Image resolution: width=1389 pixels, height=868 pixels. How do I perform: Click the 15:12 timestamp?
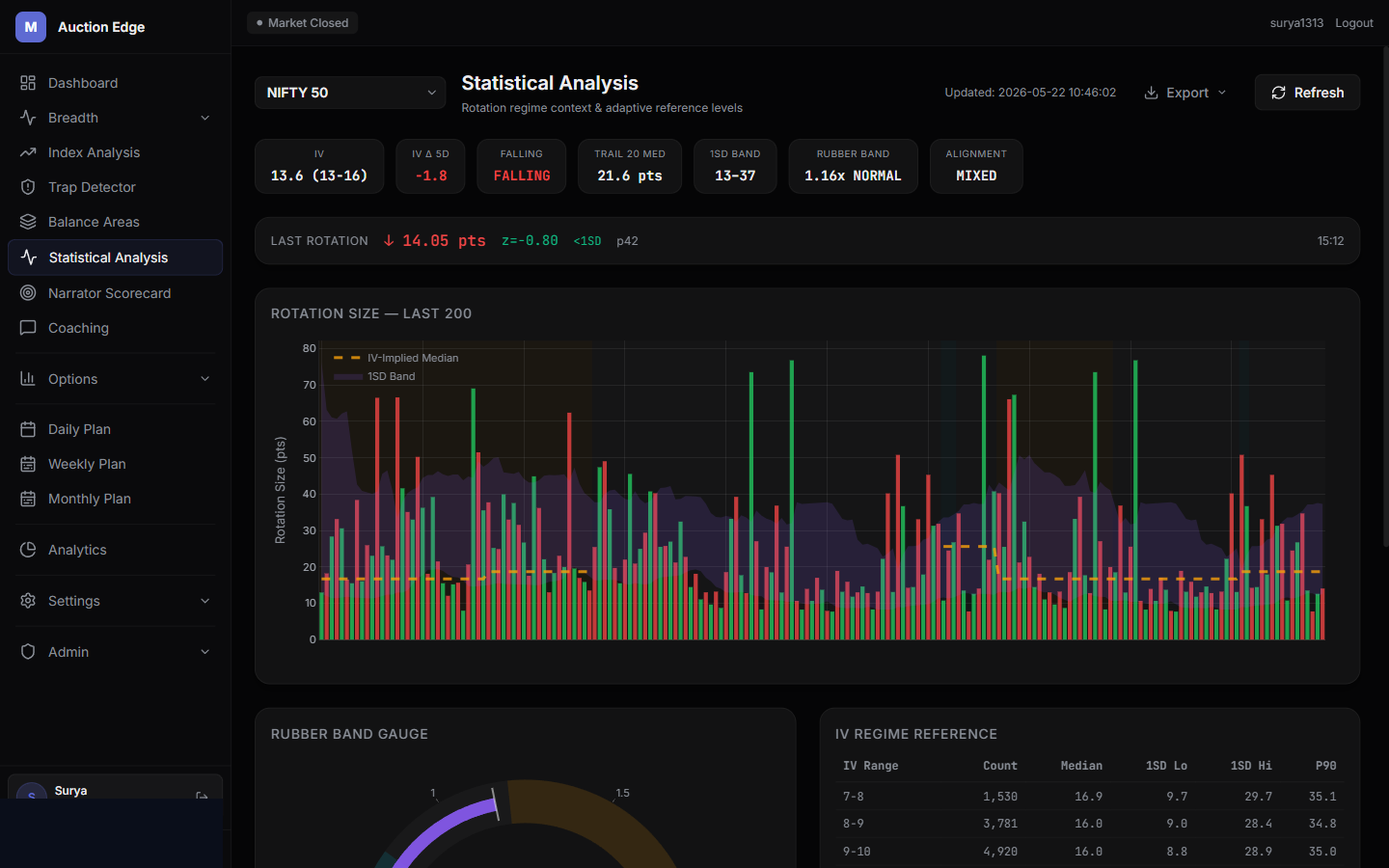(x=1330, y=241)
